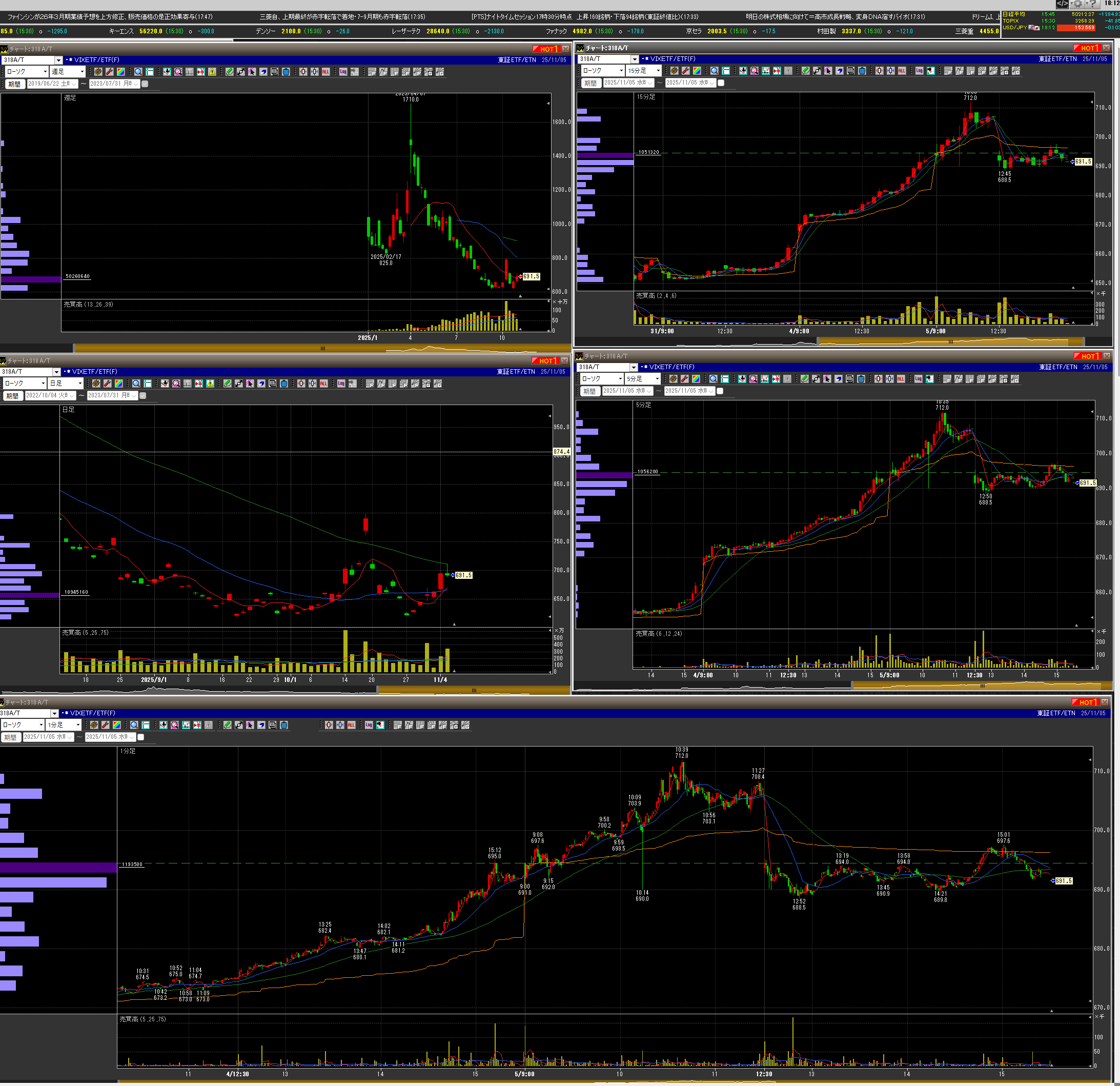The image size is (1120, 1086).
Task: Click the trash delete icon in daily chart toolbar
Action: (x=284, y=384)
